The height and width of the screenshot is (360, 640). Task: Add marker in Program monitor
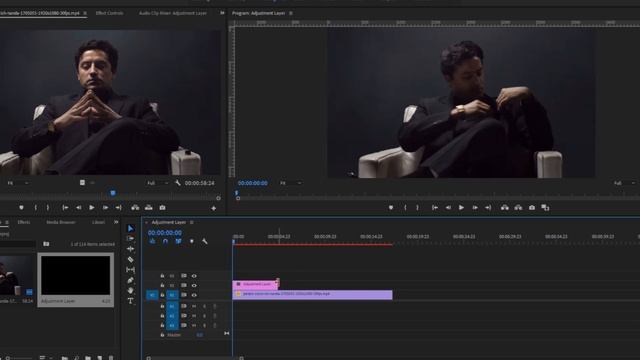pos(391,208)
